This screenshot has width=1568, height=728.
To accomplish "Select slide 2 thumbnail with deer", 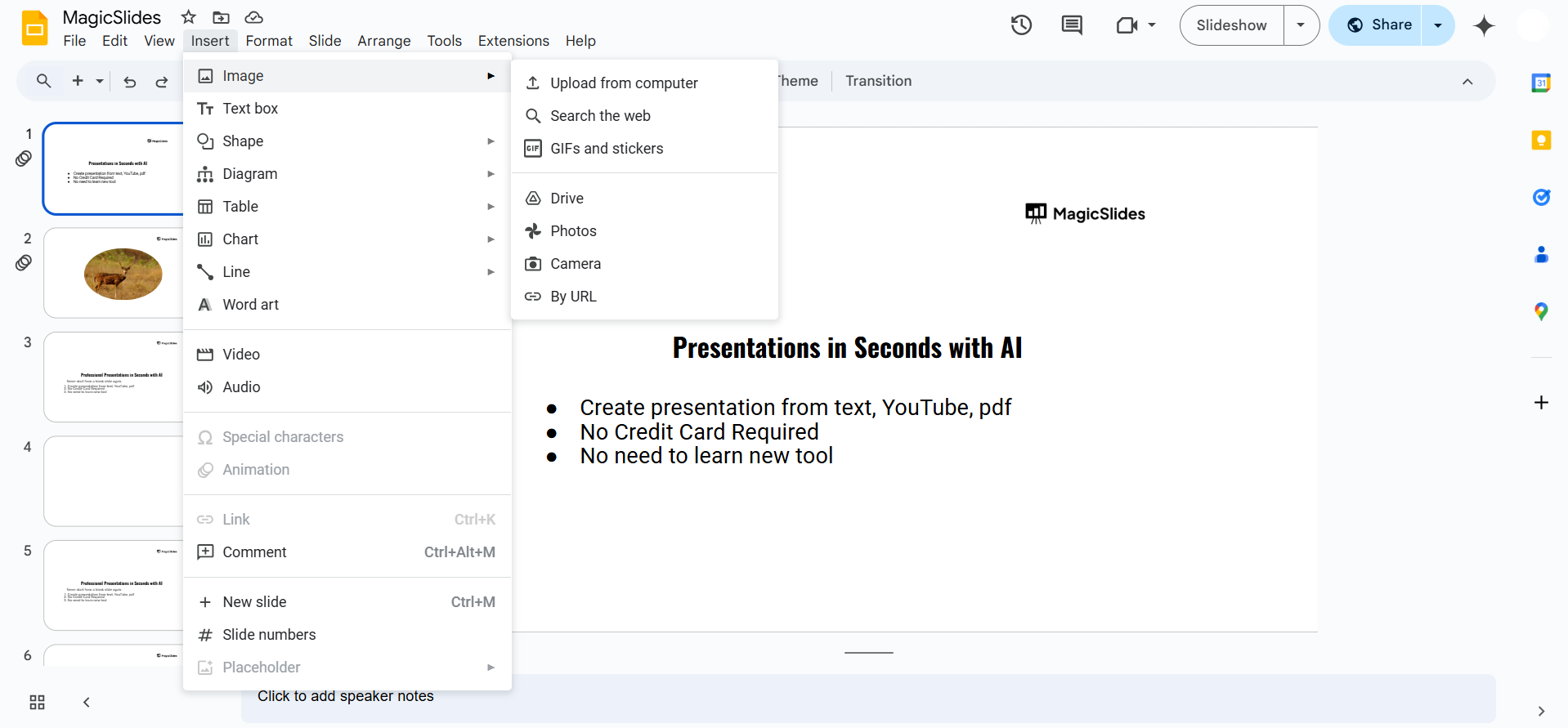I will tap(114, 273).
